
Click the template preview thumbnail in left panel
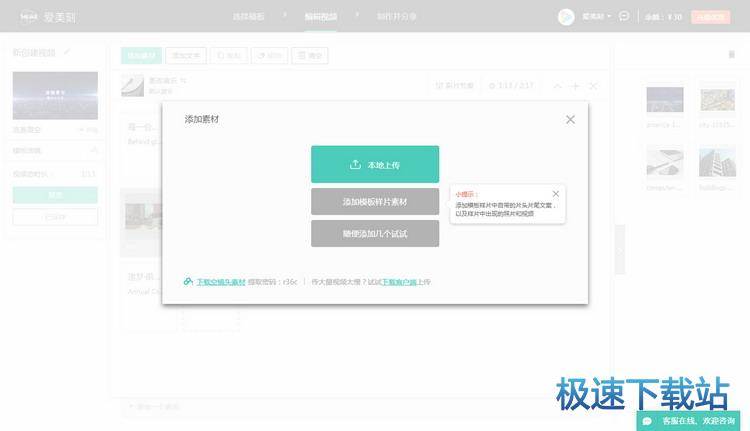55,96
